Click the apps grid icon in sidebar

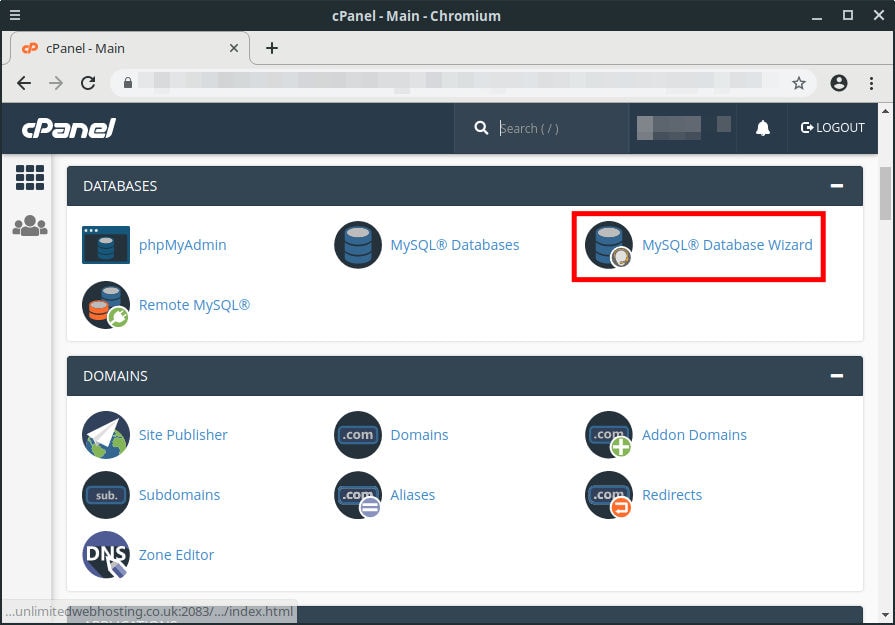pyautogui.click(x=29, y=177)
